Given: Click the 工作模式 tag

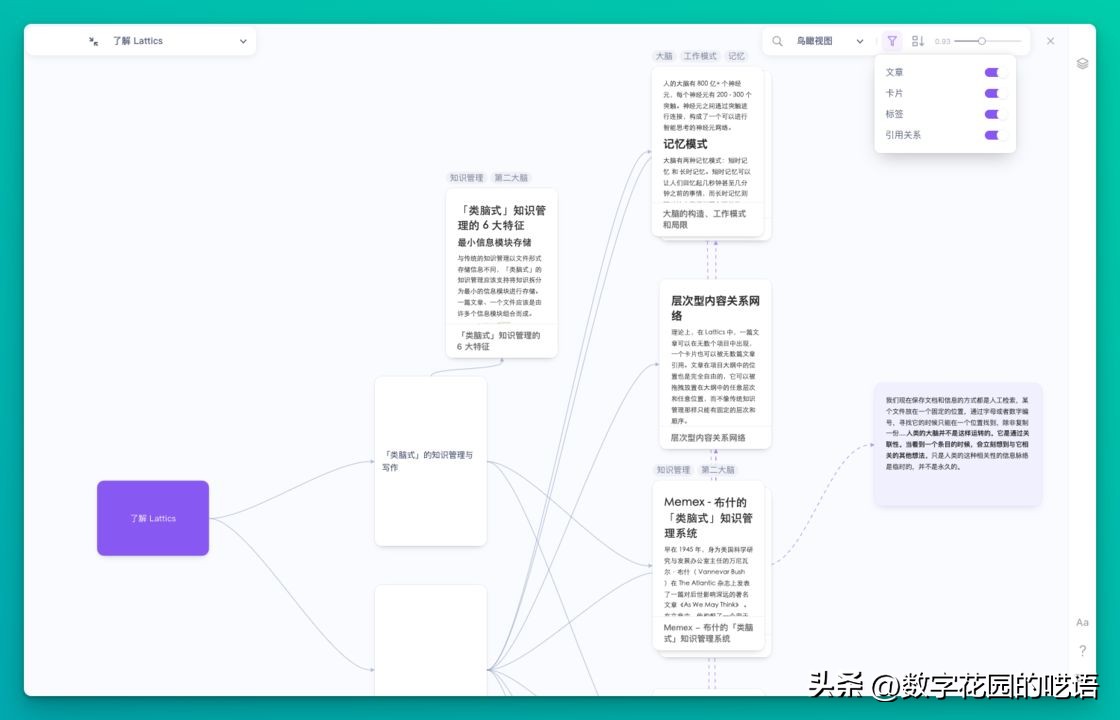Looking at the screenshot, I should (x=700, y=56).
